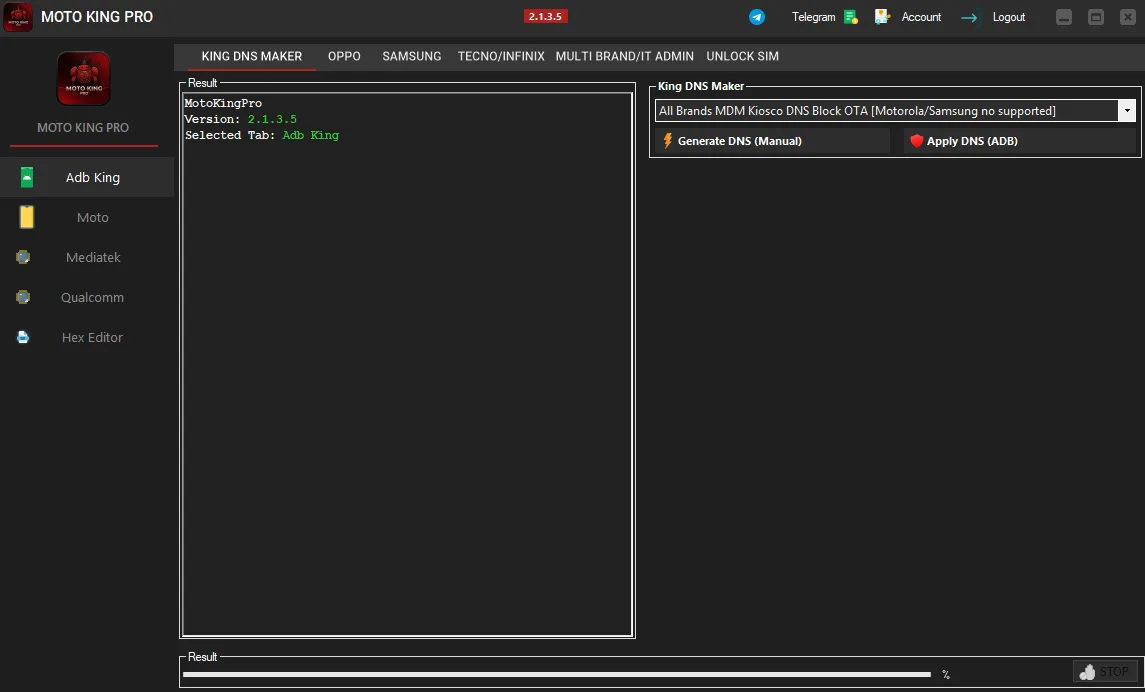Click the bottom progress bar
Screen dimensions: 1145x692
tap(556, 674)
